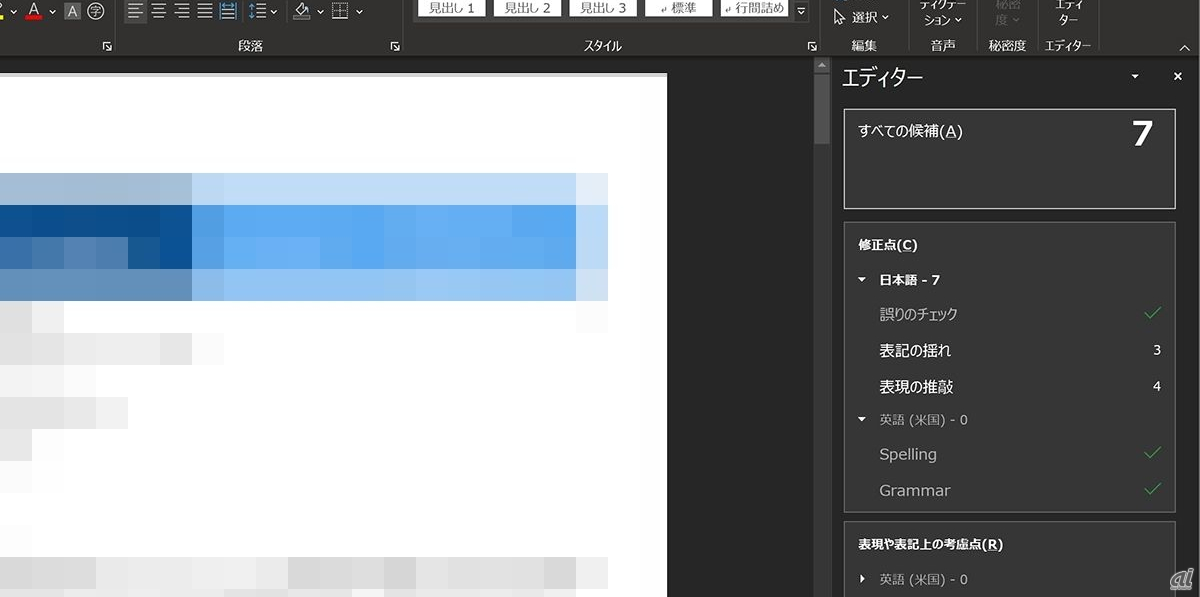Image resolution: width=1200 pixels, height=597 pixels.
Task: Apply the 見出し 2 style
Action: pos(527,8)
